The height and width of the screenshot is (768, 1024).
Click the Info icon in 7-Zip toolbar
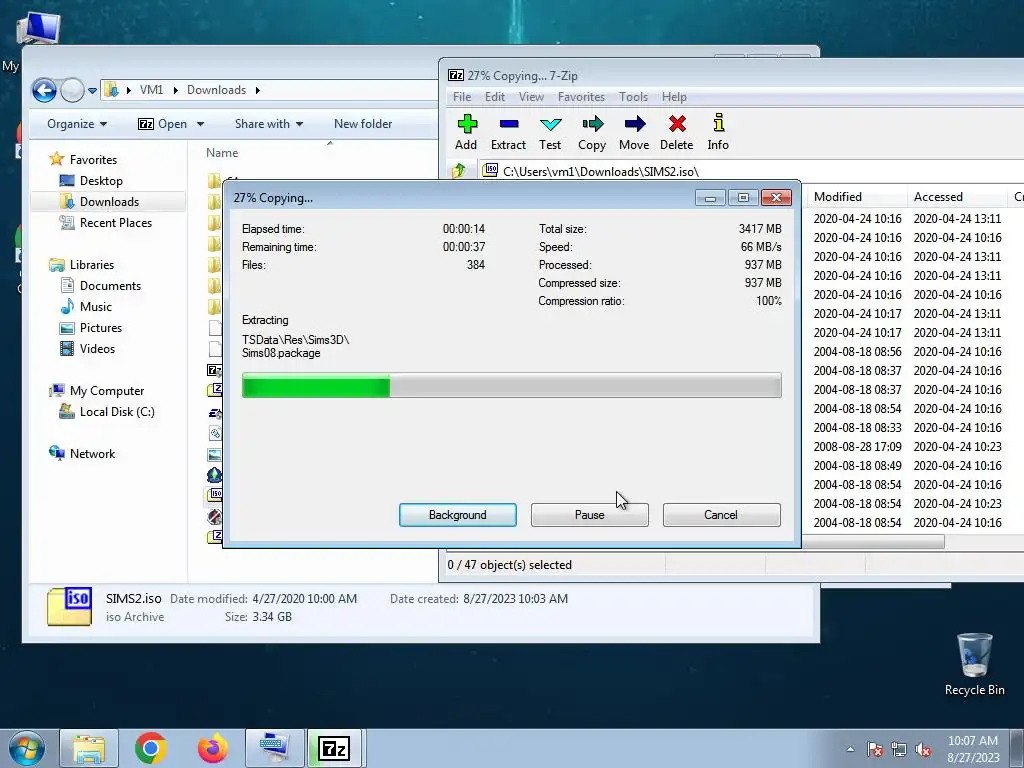point(718,124)
